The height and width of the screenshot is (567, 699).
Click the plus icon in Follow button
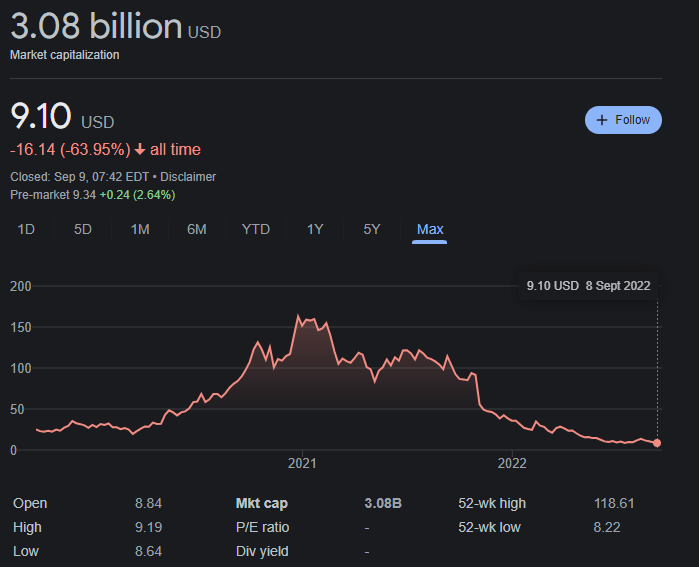pyautogui.click(x=602, y=120)
